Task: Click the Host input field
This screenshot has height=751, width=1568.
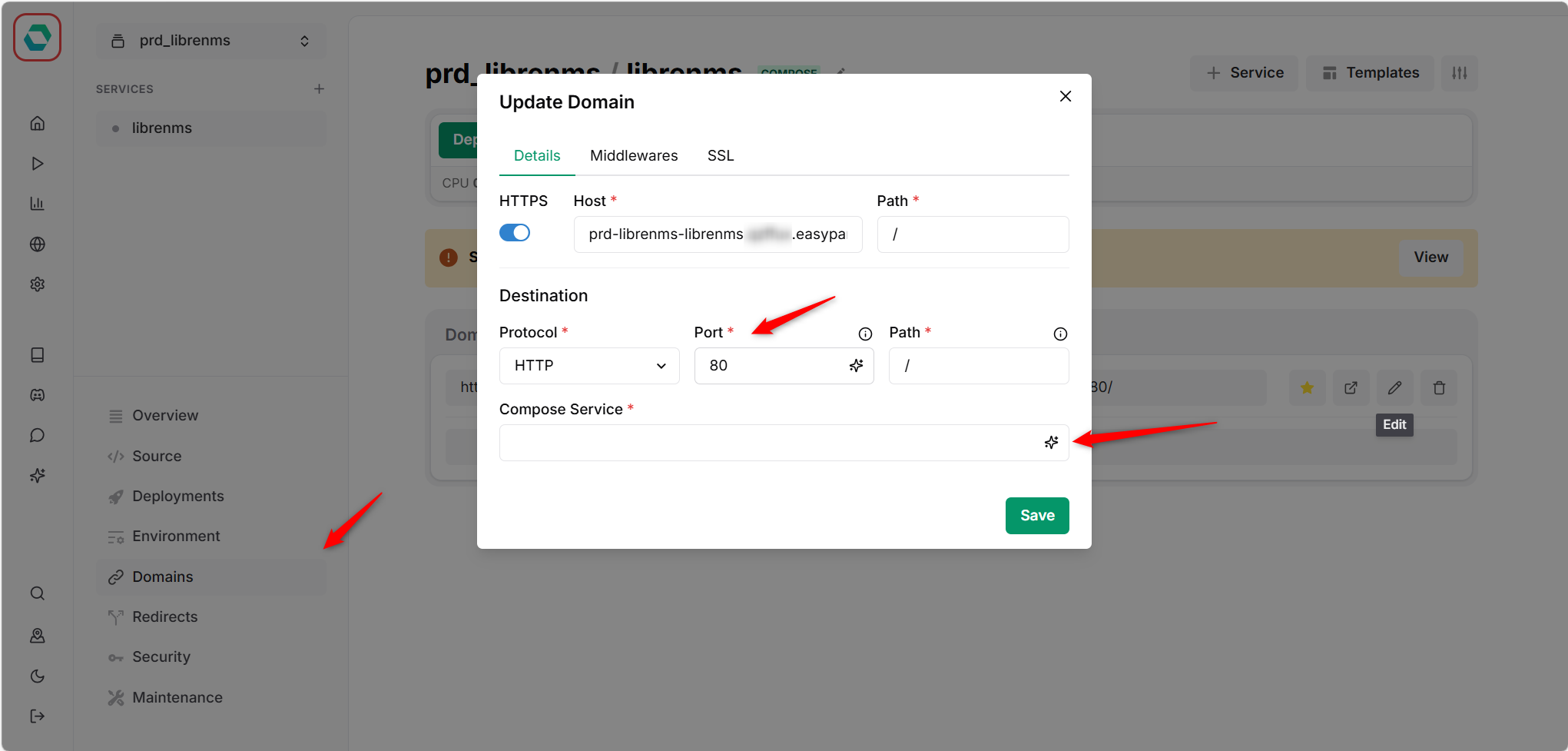Action: [x=717, y=234]
